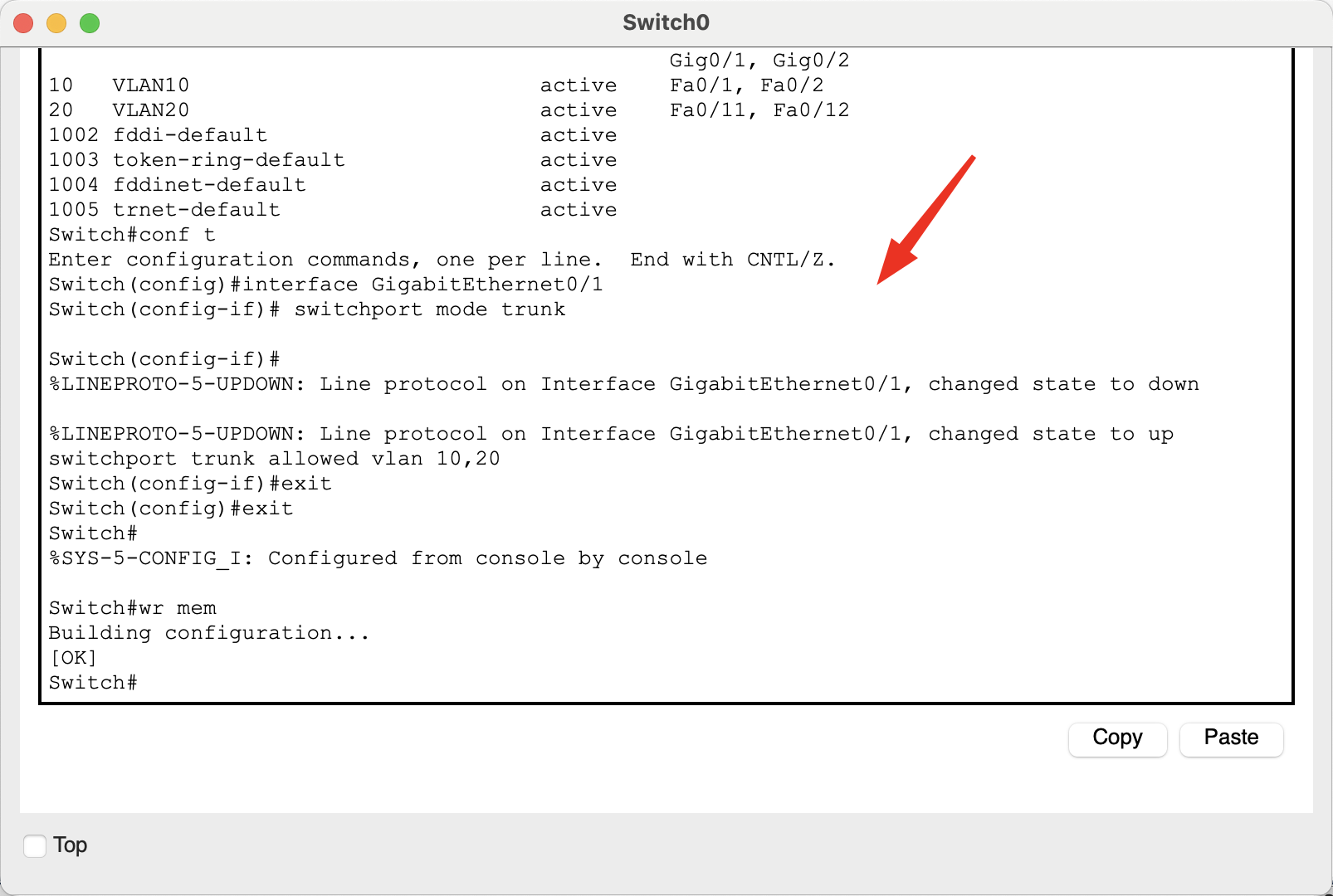Click the '%SYS-5-CONFIG_I' console message

coord(378,558)
